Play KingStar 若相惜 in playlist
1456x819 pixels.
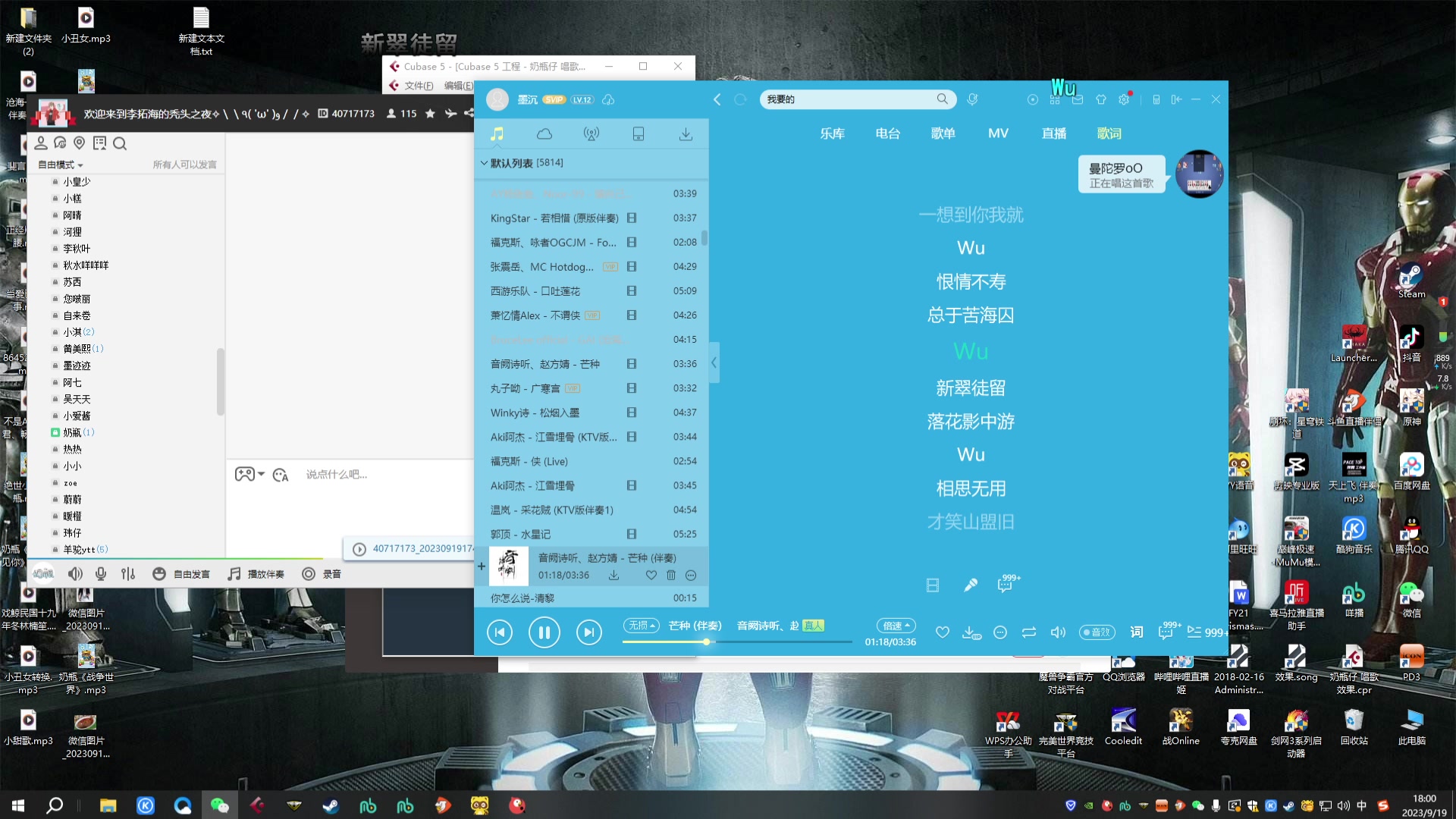click(x=591, y=218)
